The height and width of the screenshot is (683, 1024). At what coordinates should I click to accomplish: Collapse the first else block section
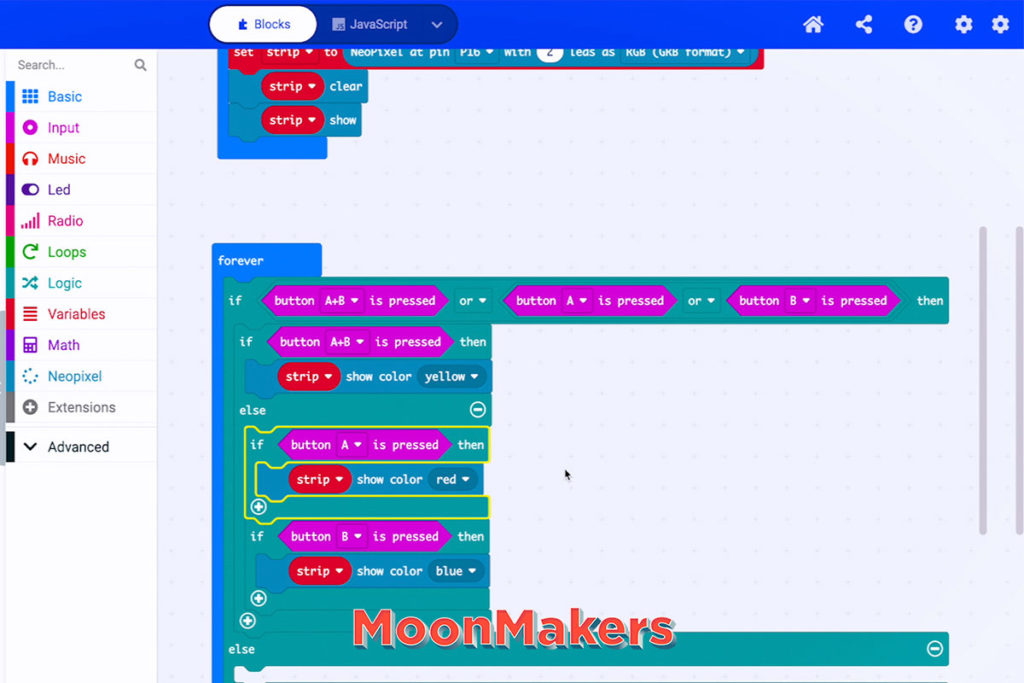478,409
